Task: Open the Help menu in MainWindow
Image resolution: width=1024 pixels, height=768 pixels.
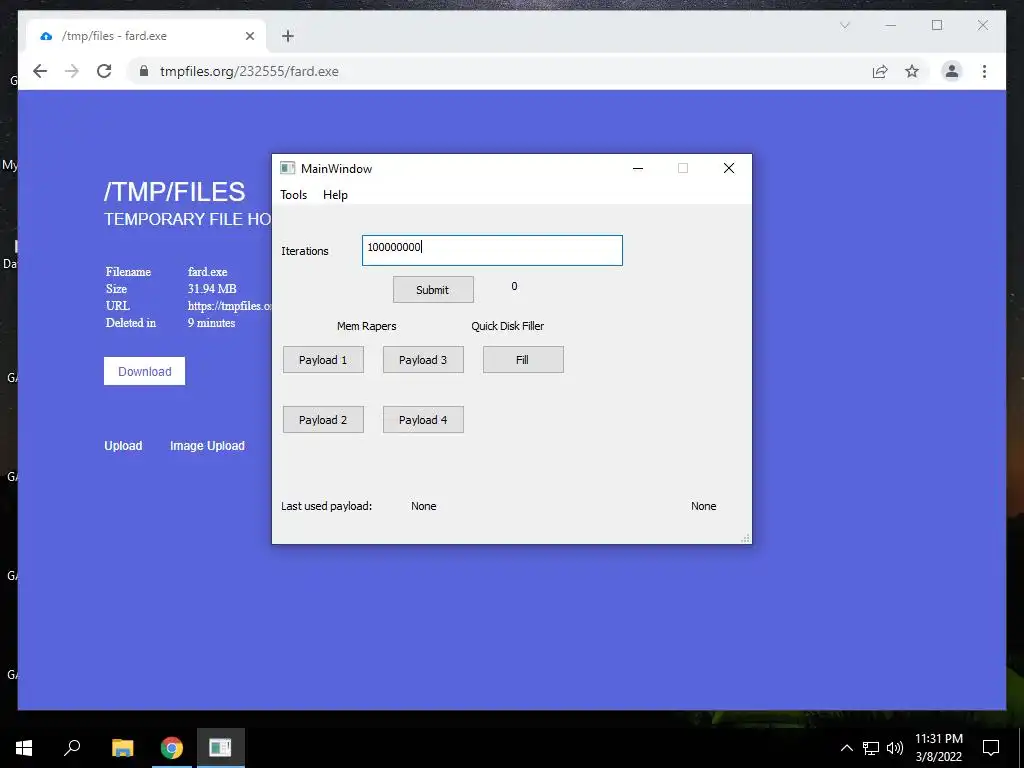Action: tap(335, 195)
